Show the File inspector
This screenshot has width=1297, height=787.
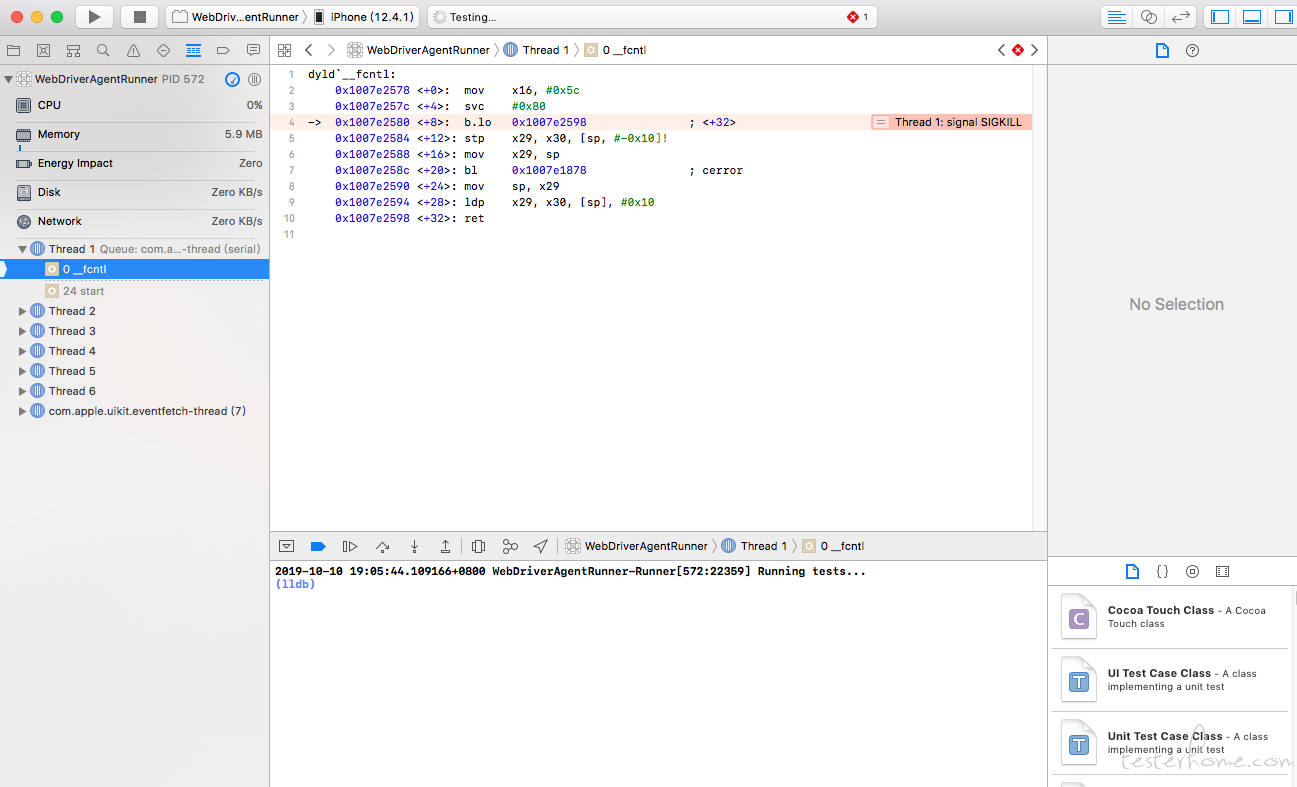pos(1162,51)
